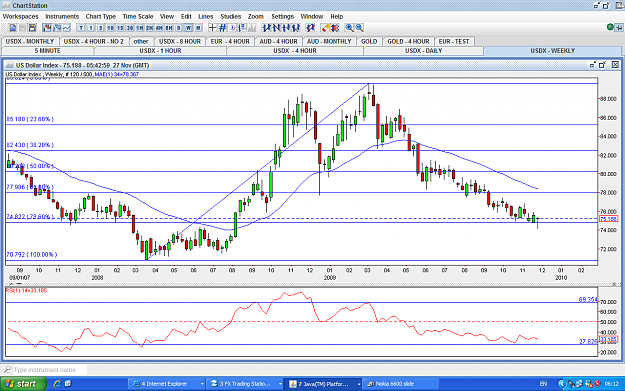Screen dimensions: 625x391
Task: Switch to bar chart type icon
Action: click(57, 28)
